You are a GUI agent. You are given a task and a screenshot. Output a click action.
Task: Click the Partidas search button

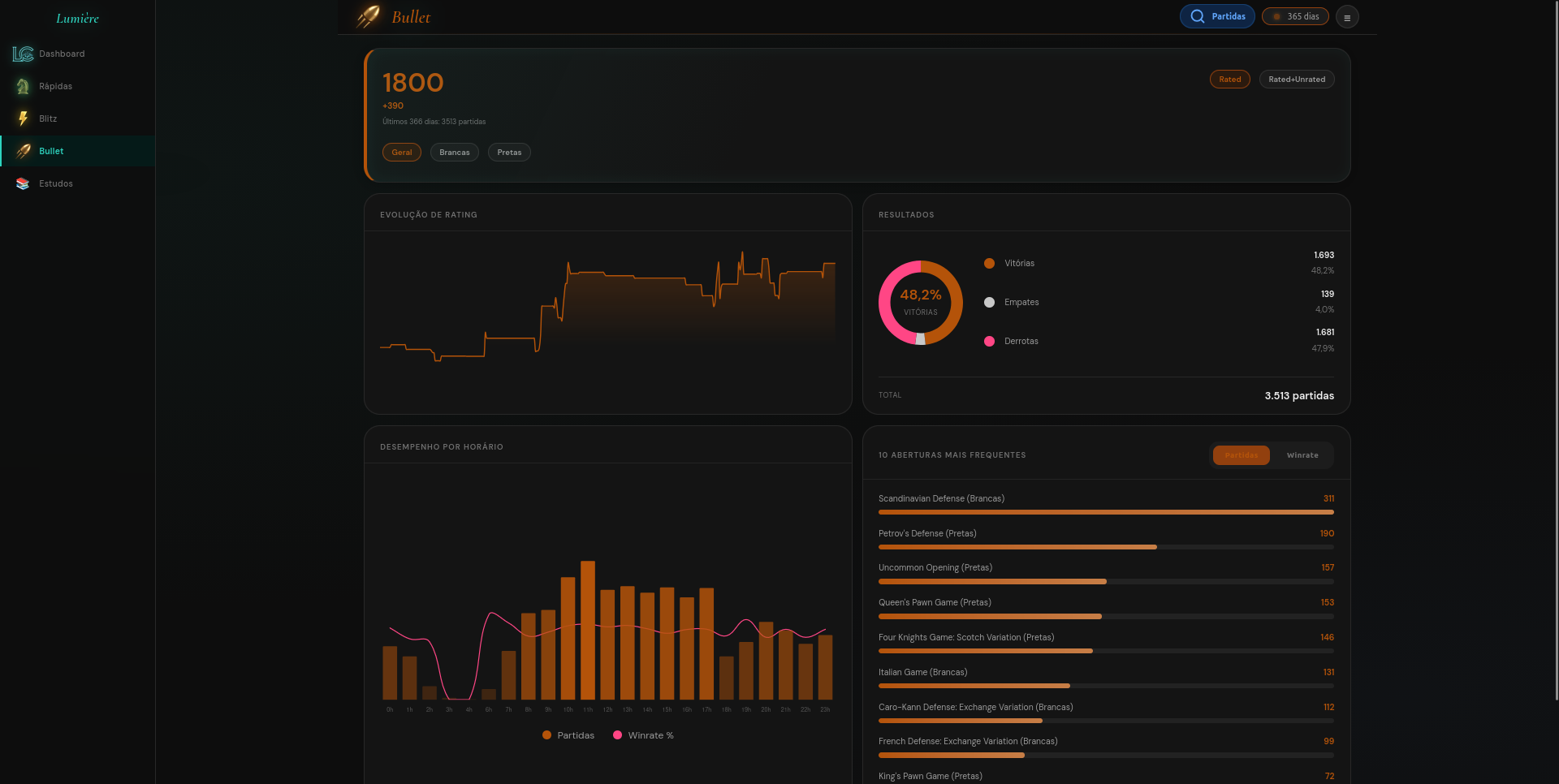[x=1217, y=16]
